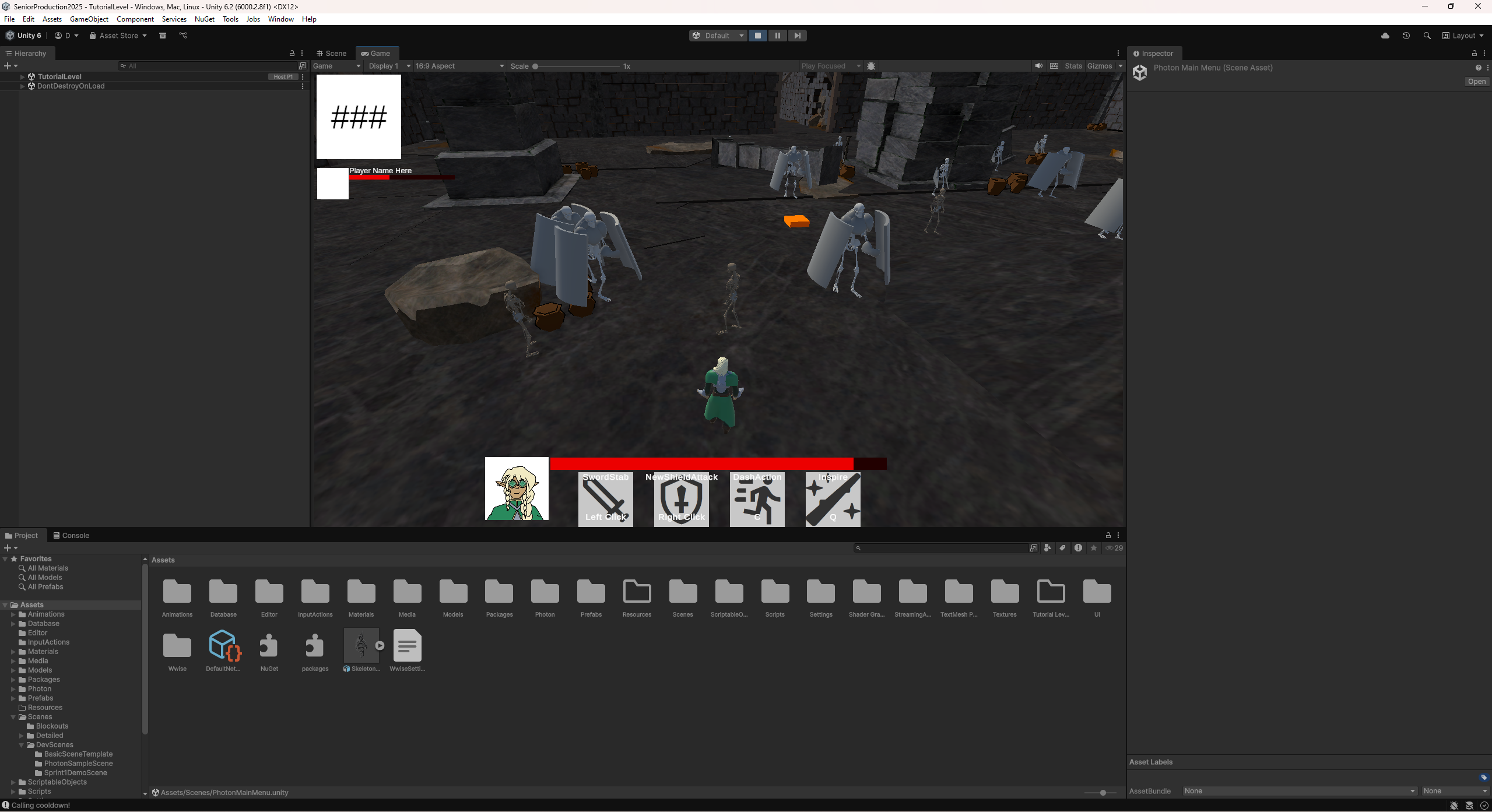Image resolution: width=1492 pixels, height=812 pixels.
Task: Click the Pause playback button
Action: click(777, 36)
